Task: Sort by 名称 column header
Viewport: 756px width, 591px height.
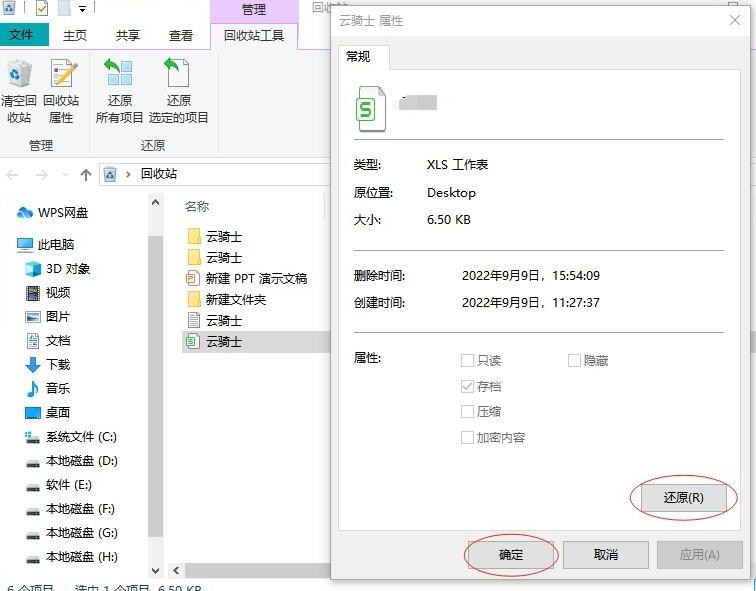Action: [197, 207]
